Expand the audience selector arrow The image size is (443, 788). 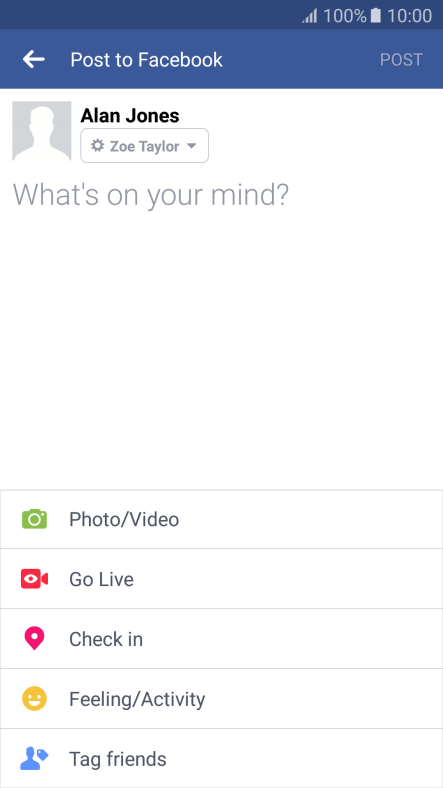coord(191,146)
